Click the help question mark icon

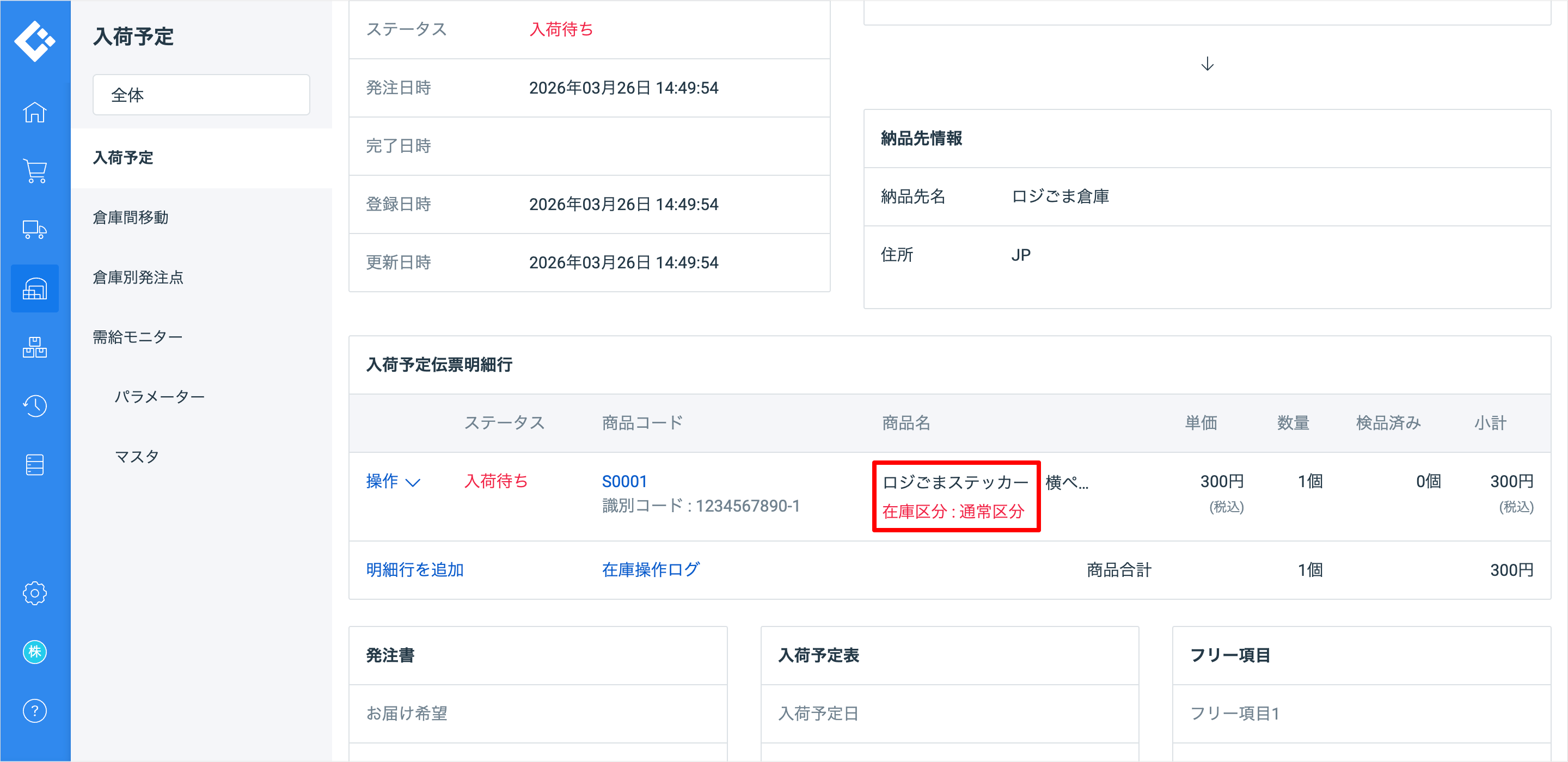[35, 711]
